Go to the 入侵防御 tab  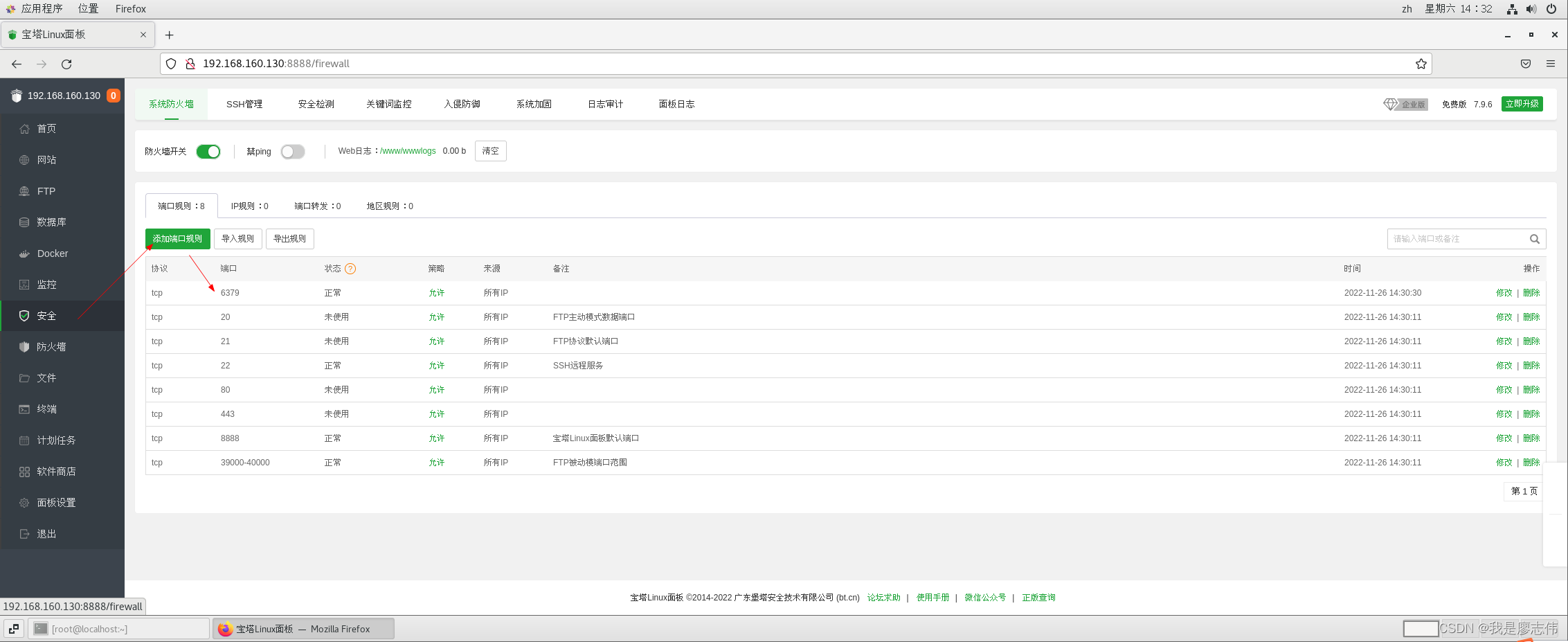click(x=462, y=105)
